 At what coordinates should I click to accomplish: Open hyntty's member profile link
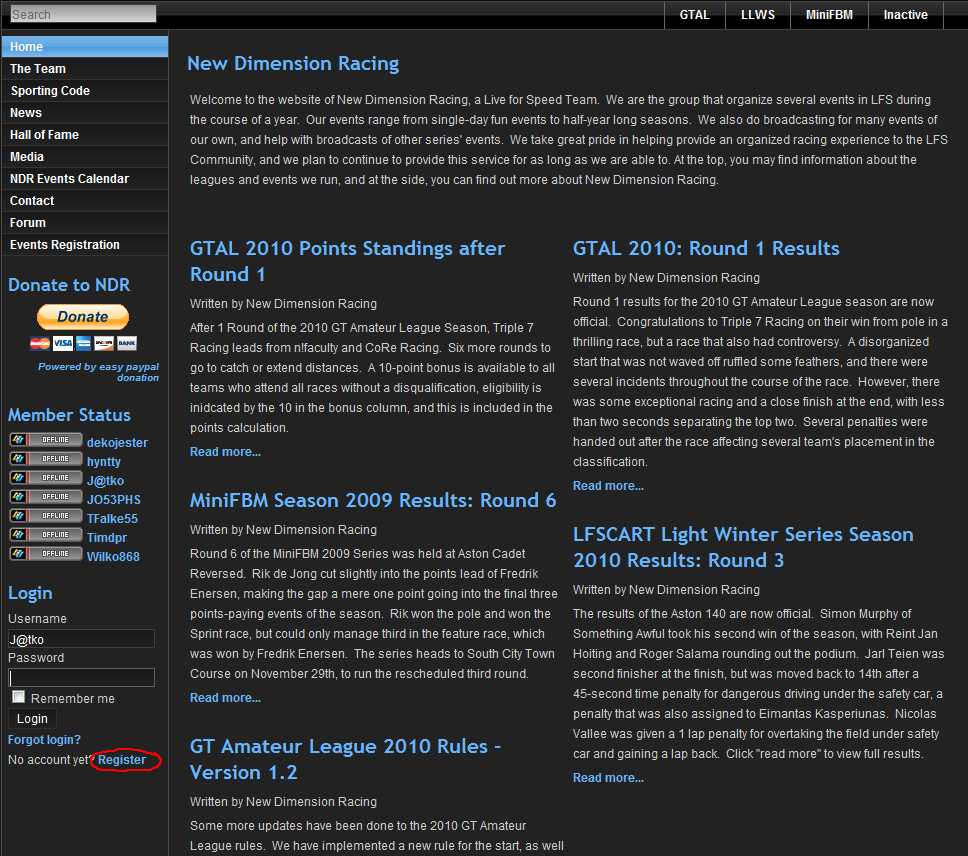pyautogui.click(x=104, y=462)
